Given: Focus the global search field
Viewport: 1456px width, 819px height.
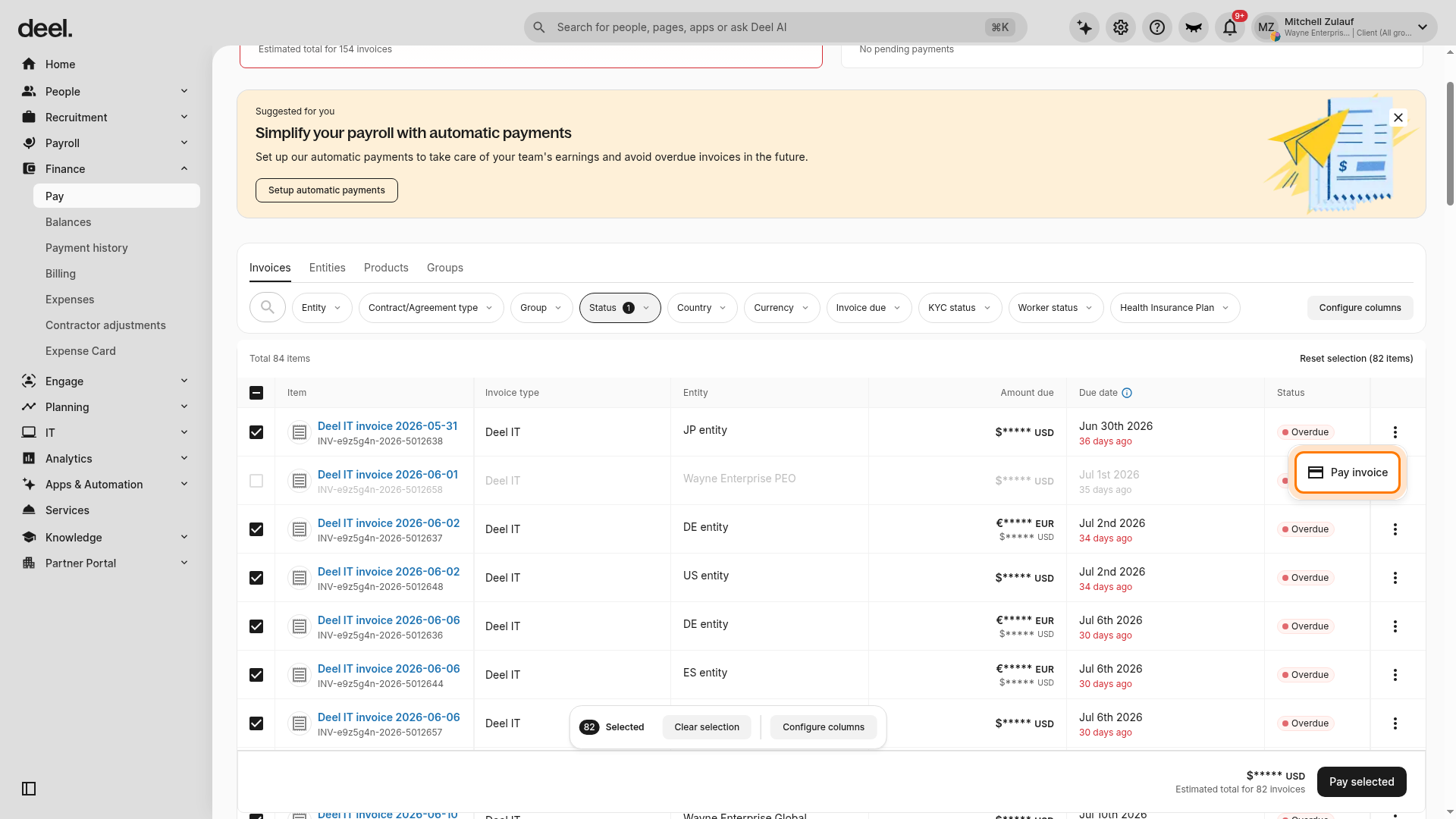Looking at the screenshot, I should click(x=775, y=27).
